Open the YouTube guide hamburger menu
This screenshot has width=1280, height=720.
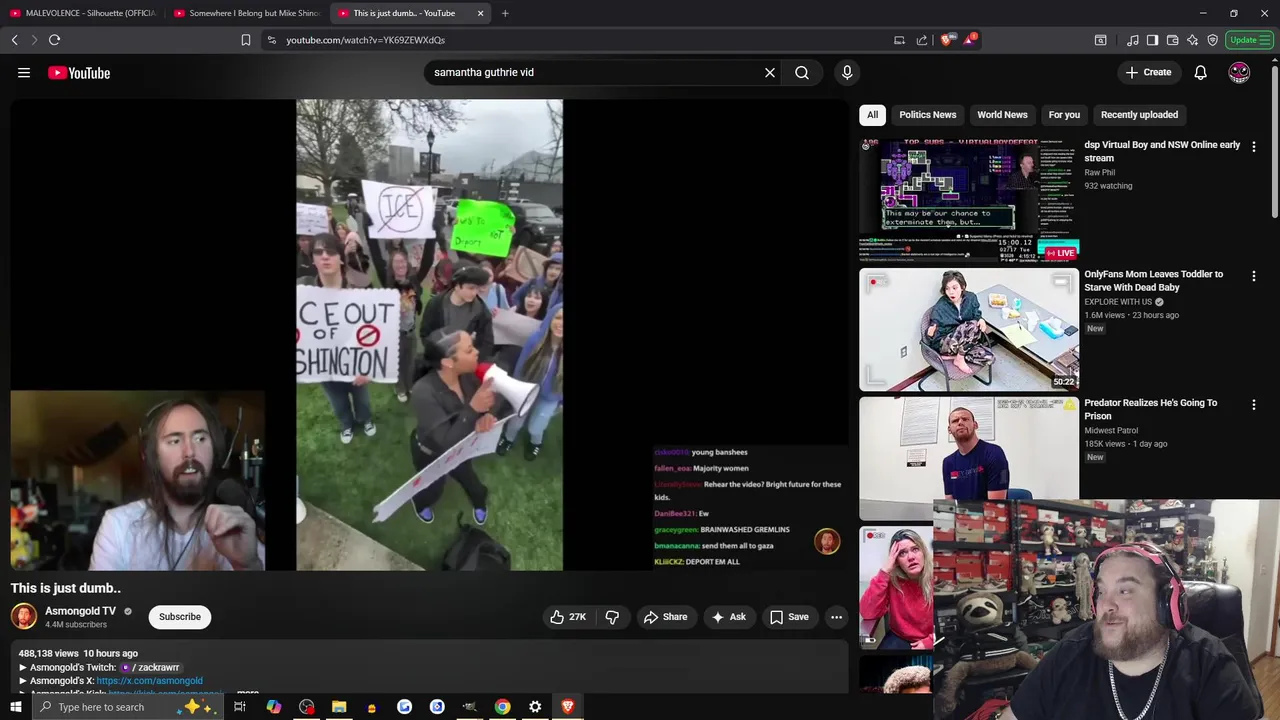pyautogui.click(x=24, y=72)
